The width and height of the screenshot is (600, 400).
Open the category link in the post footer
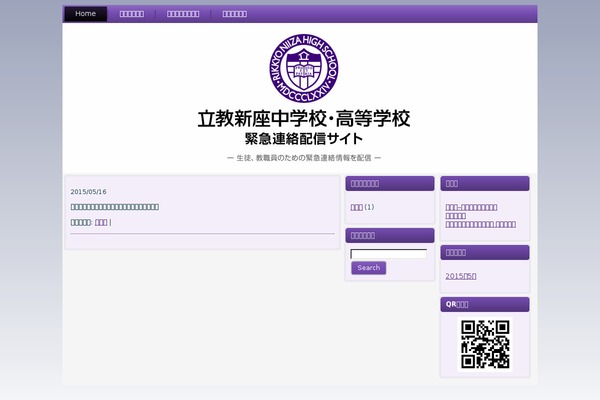coord(101,222)
